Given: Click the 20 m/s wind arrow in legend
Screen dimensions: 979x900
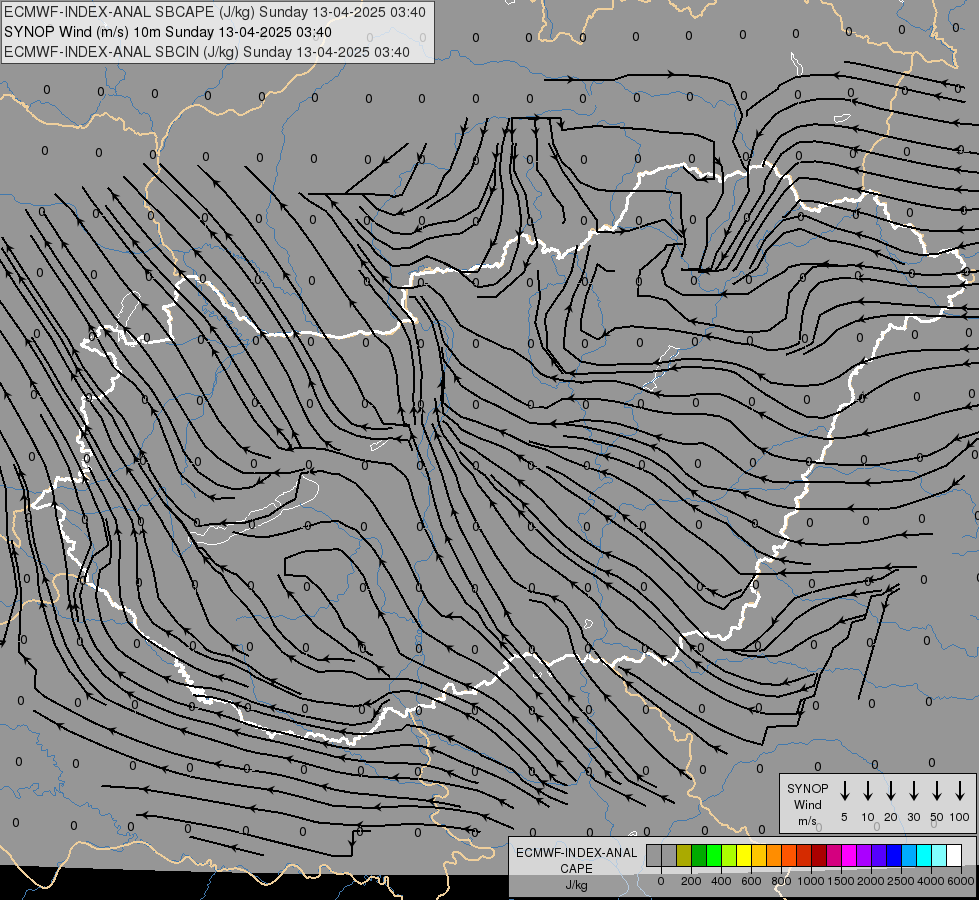Looking at the screenshot, I should coord(891,790).
